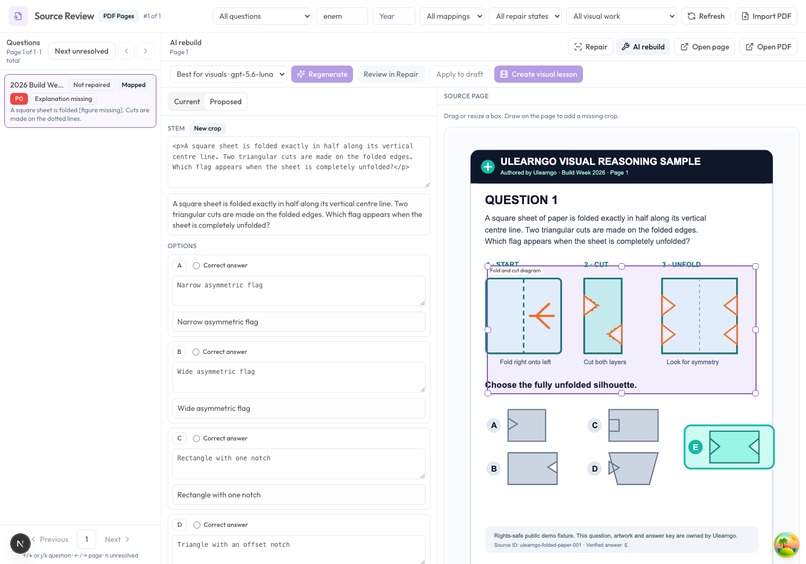Click the Create visual lesson button

[538, 74]
